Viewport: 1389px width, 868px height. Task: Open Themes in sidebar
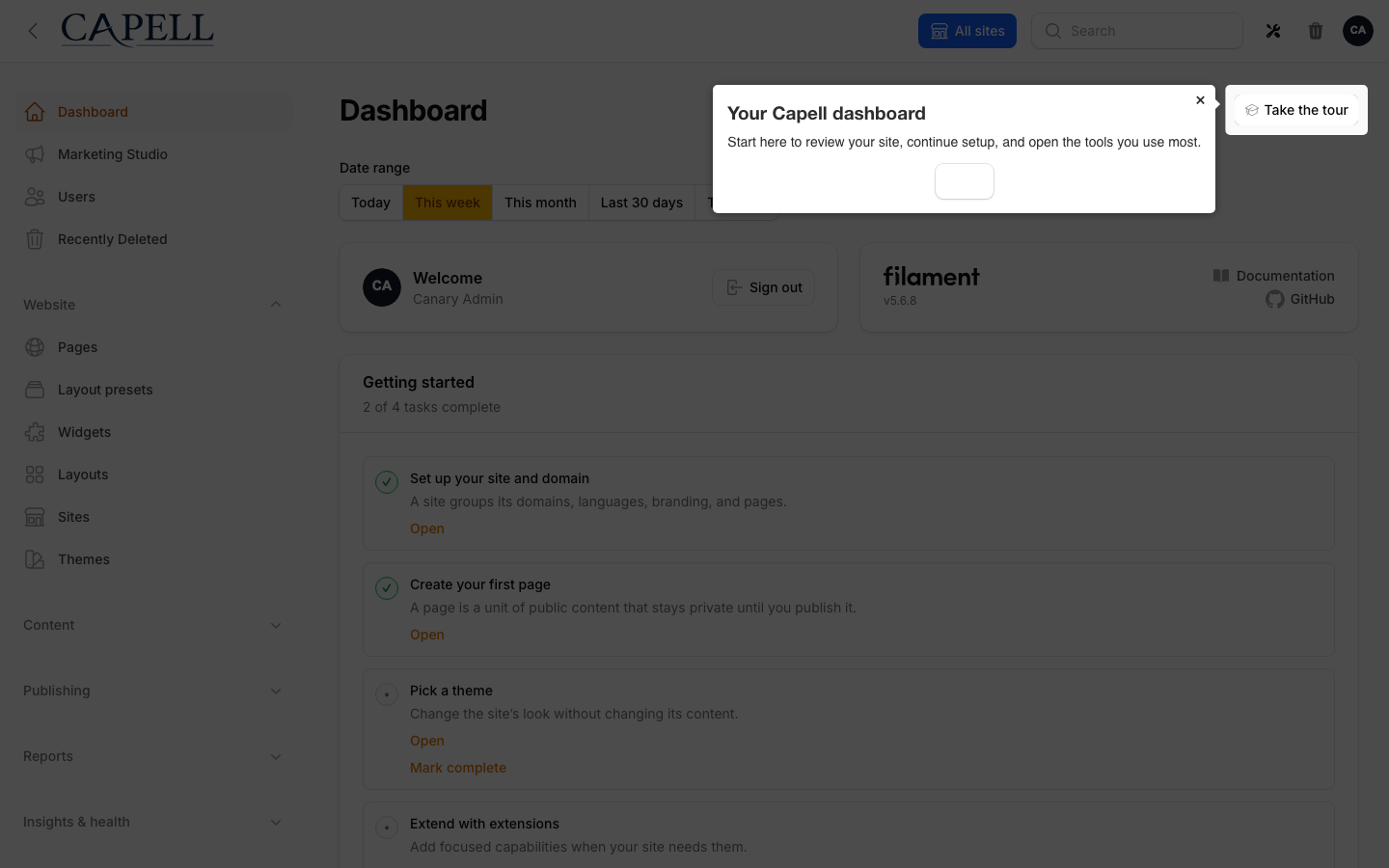coord(156,559)
